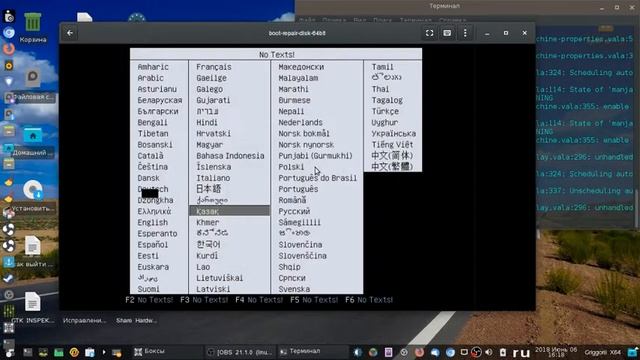Viewport: 640px width, 360px height.
Task: Select Čeština language
Action: tap(153, 167)
